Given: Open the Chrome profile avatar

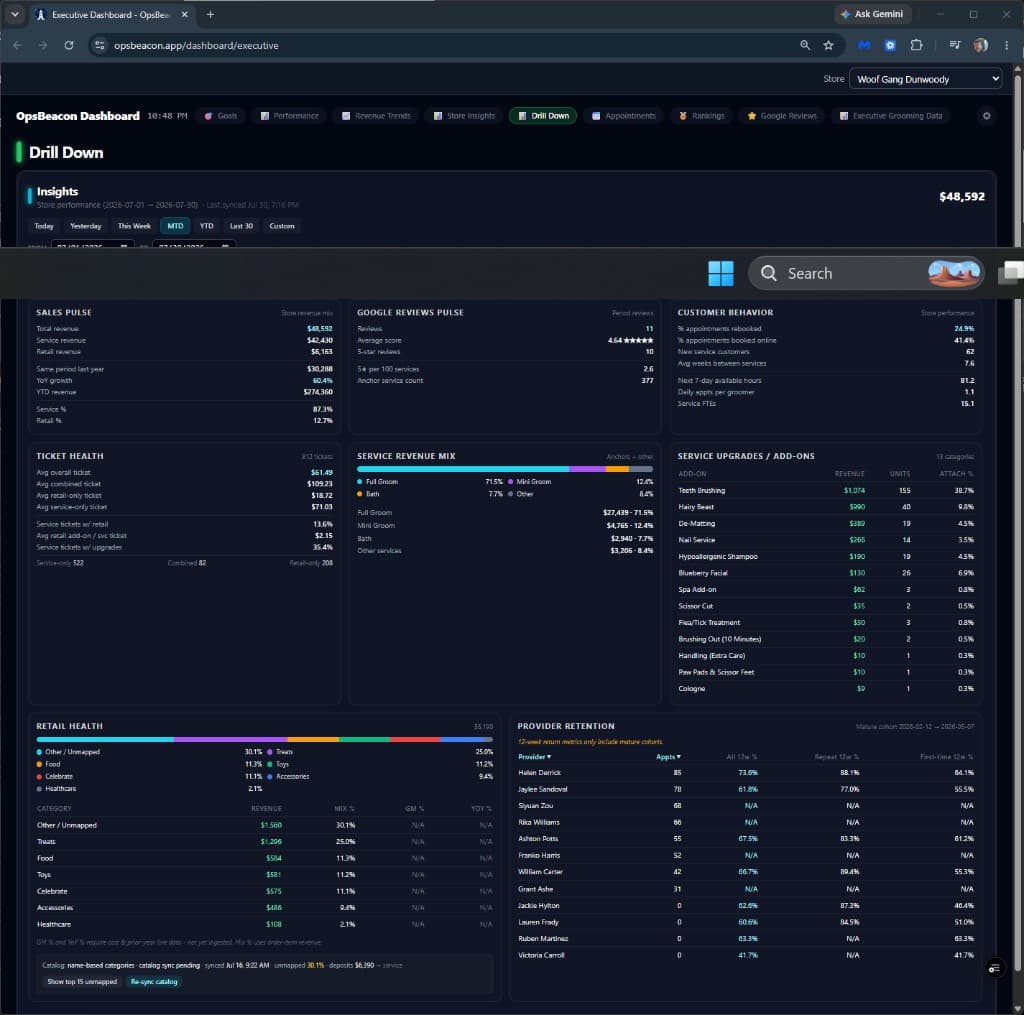Looking at the screenshot, I should click(x=980, y=45).
